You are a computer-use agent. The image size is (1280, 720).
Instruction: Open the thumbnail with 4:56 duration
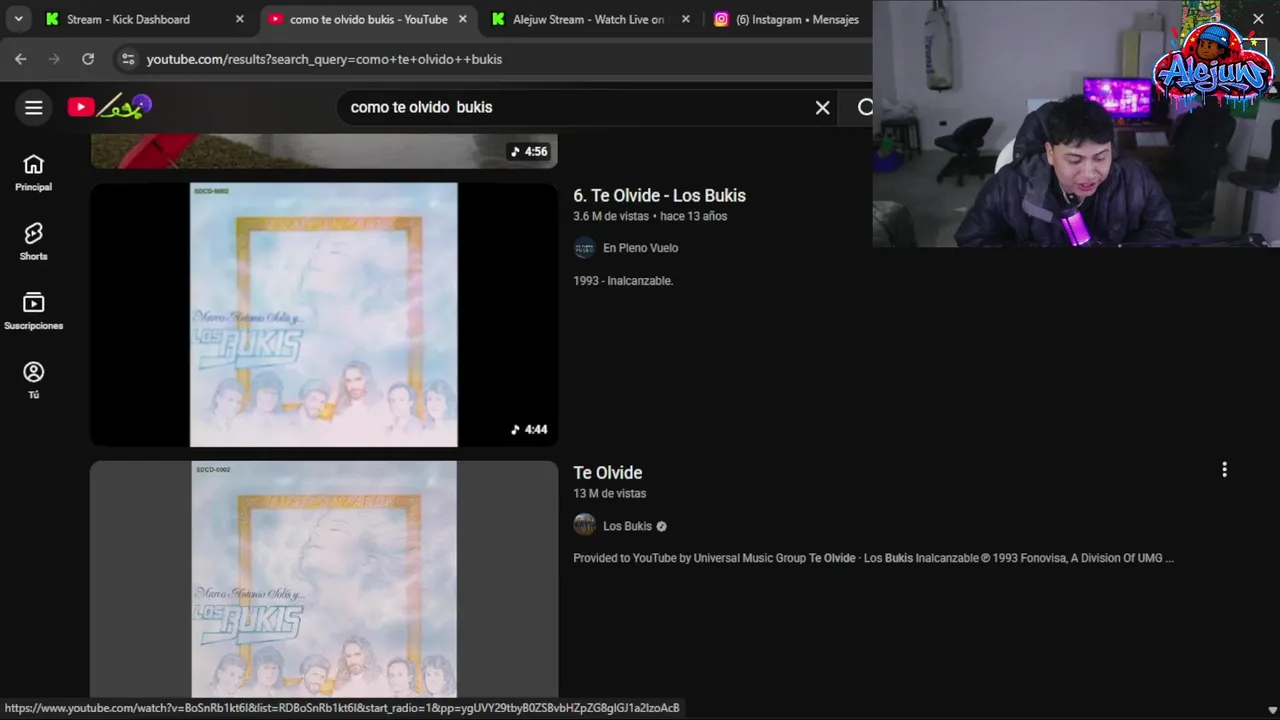pyautogui.click(x=324, y=151)
